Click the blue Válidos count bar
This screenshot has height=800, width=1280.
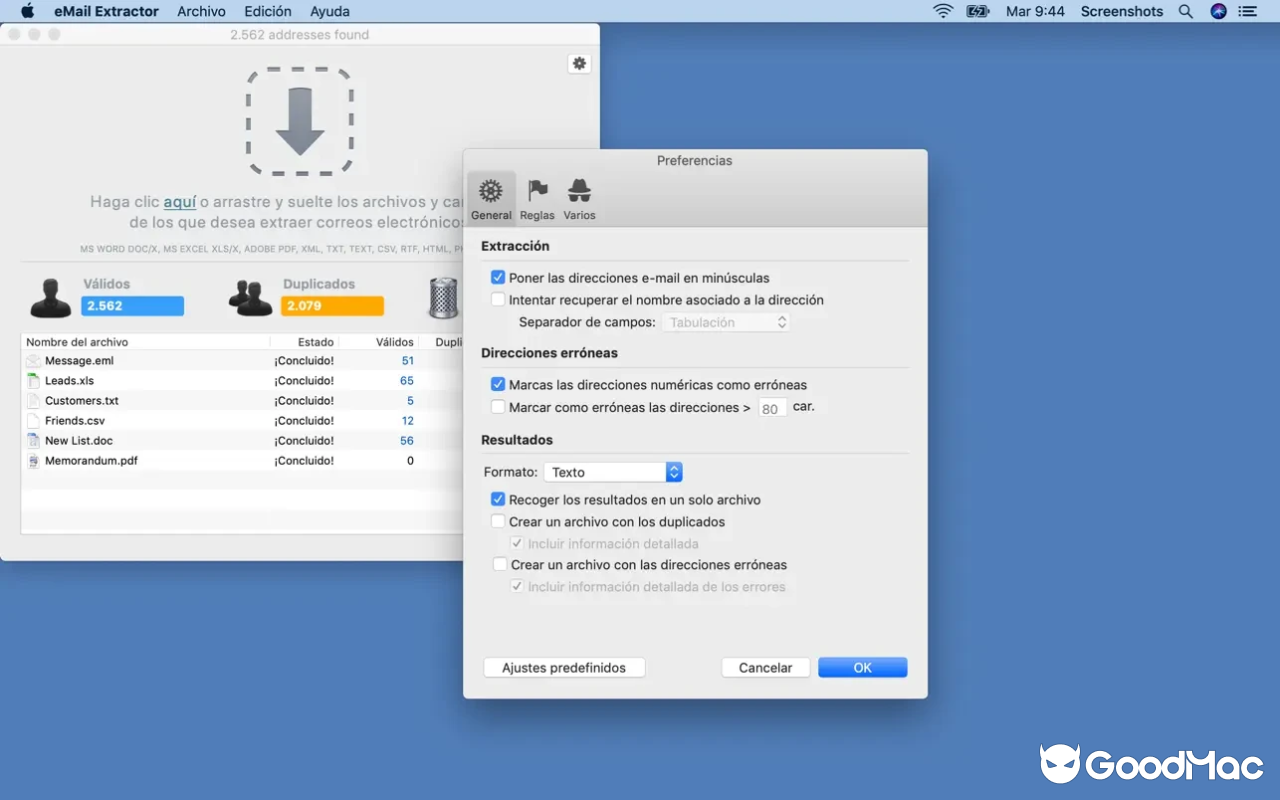coord(132,305)
